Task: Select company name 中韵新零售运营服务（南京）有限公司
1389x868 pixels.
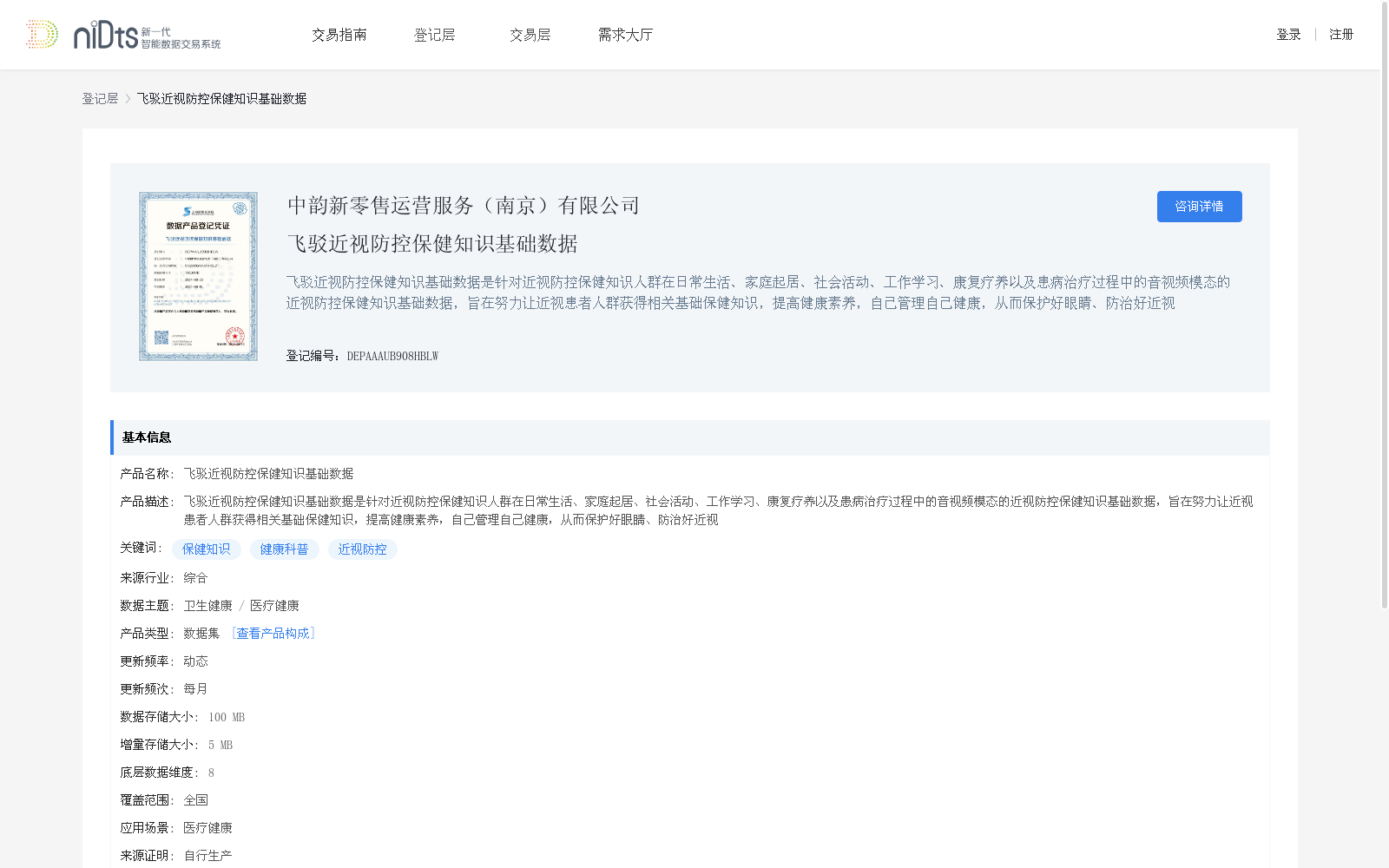Action: point(464,206)
